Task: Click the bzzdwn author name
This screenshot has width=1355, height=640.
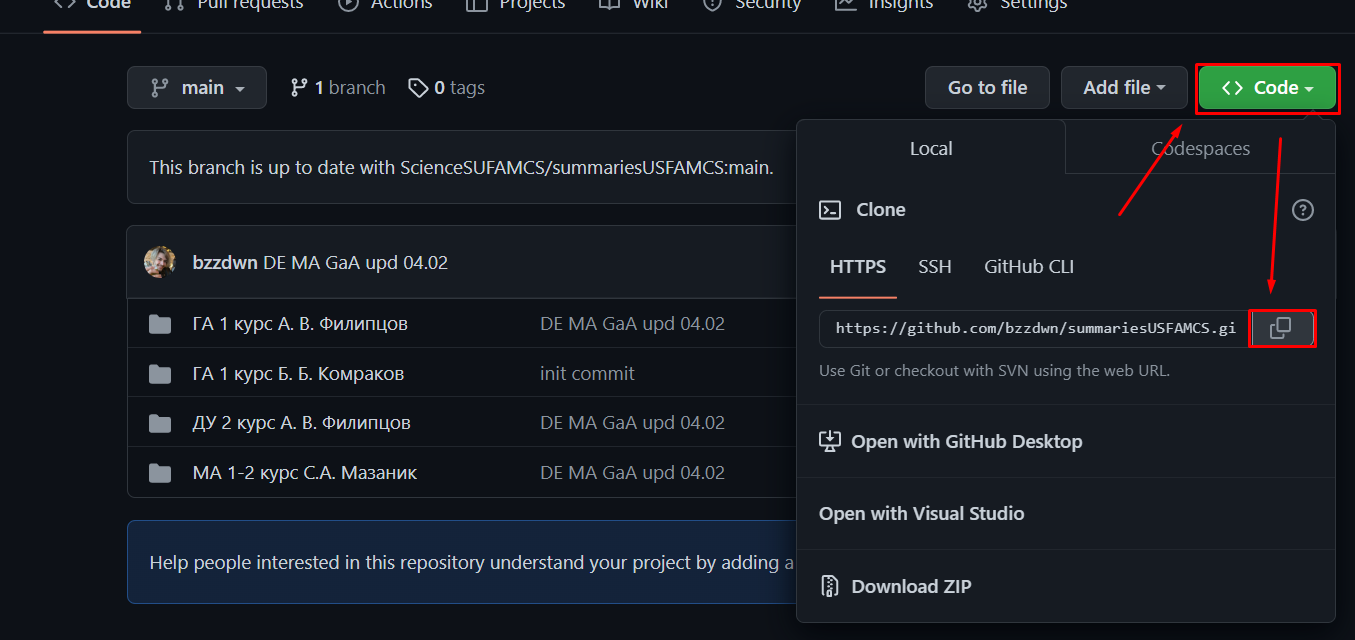Action: tap(225, 263)
